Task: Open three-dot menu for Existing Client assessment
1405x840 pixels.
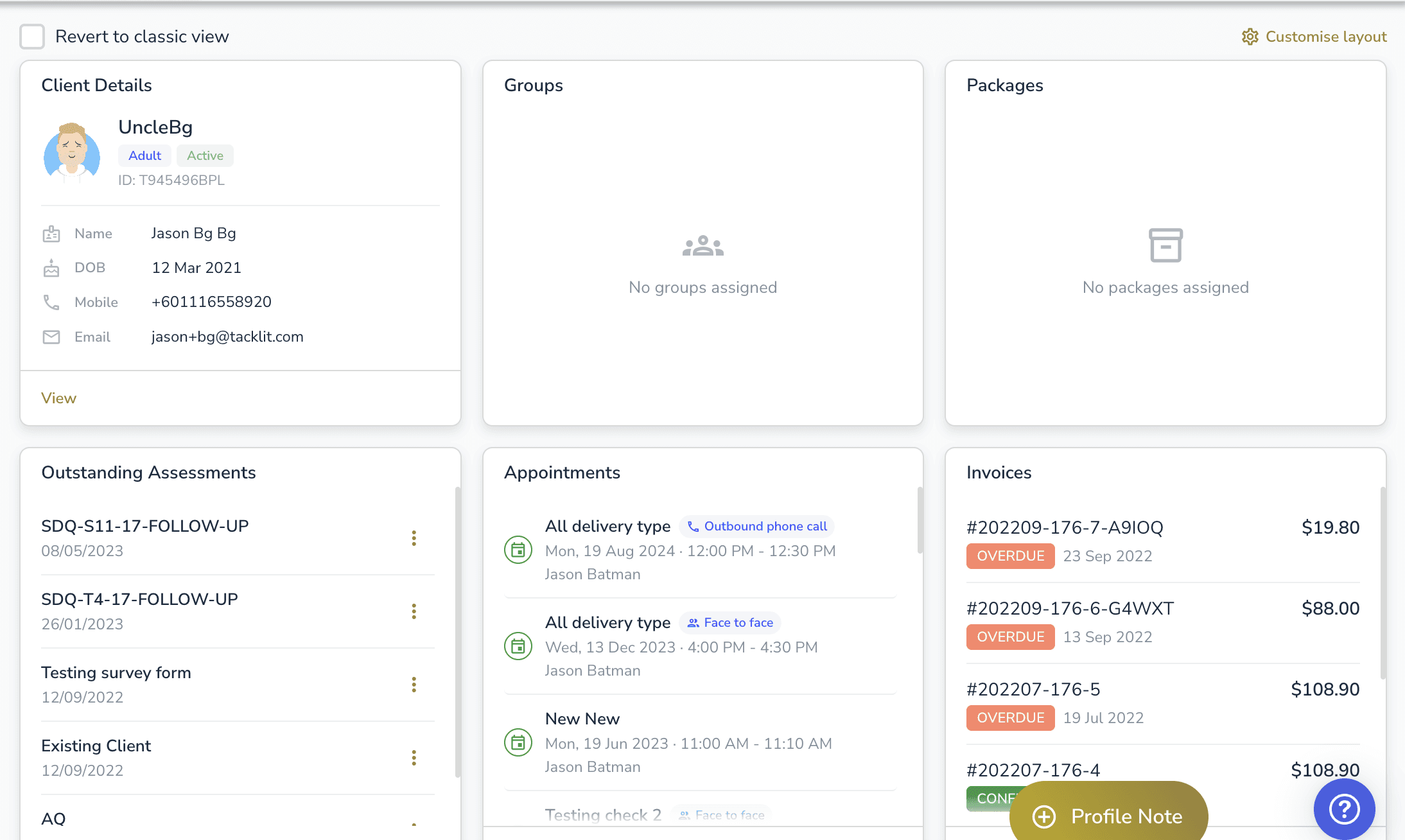Action: [x=414, y=758]
